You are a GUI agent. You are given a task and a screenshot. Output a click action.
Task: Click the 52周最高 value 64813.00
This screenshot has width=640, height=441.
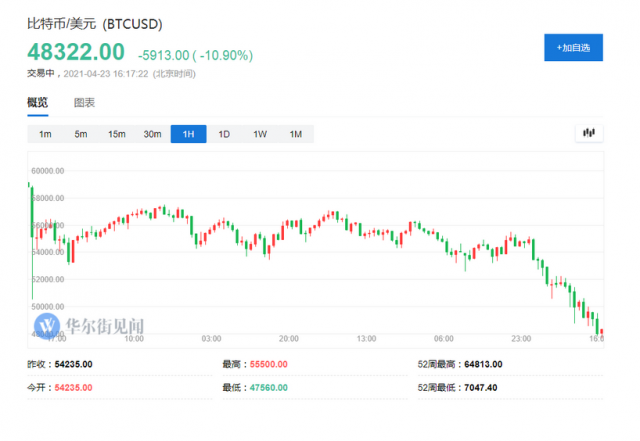click(x=483, y=364)
